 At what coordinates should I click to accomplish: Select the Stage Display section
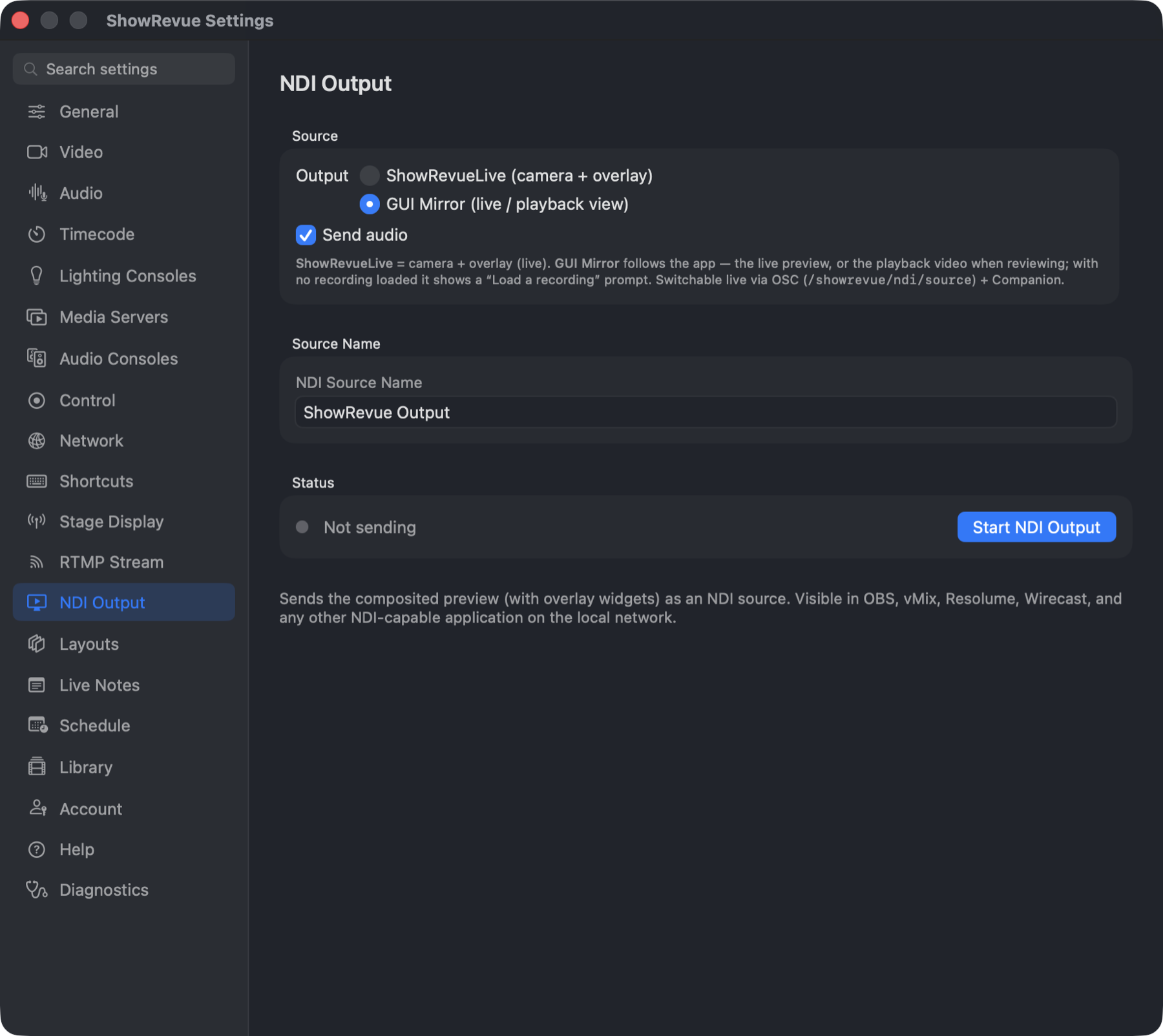click(x=124, y=521)
